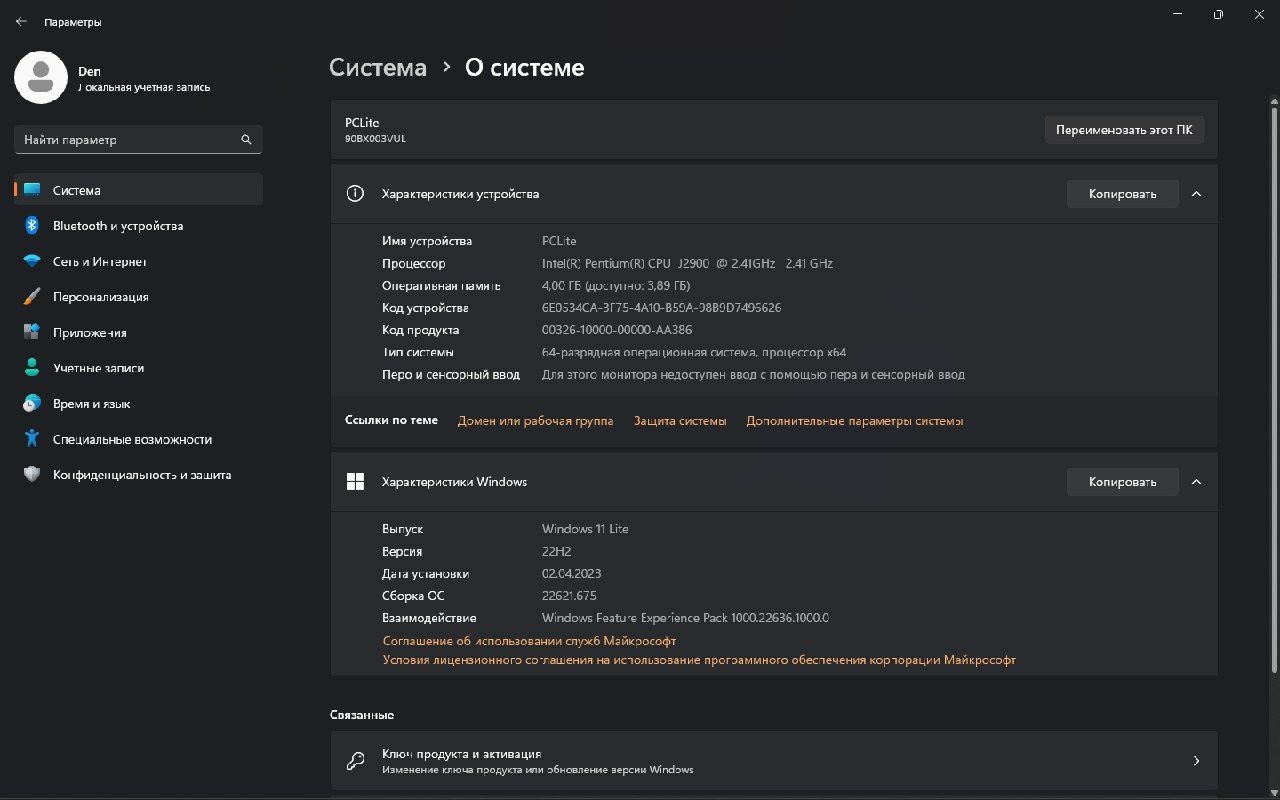This screenshot has width=1280, height=800.
Task: Open the Ключ продукта и активация chevron
Action: [1196, 761]
